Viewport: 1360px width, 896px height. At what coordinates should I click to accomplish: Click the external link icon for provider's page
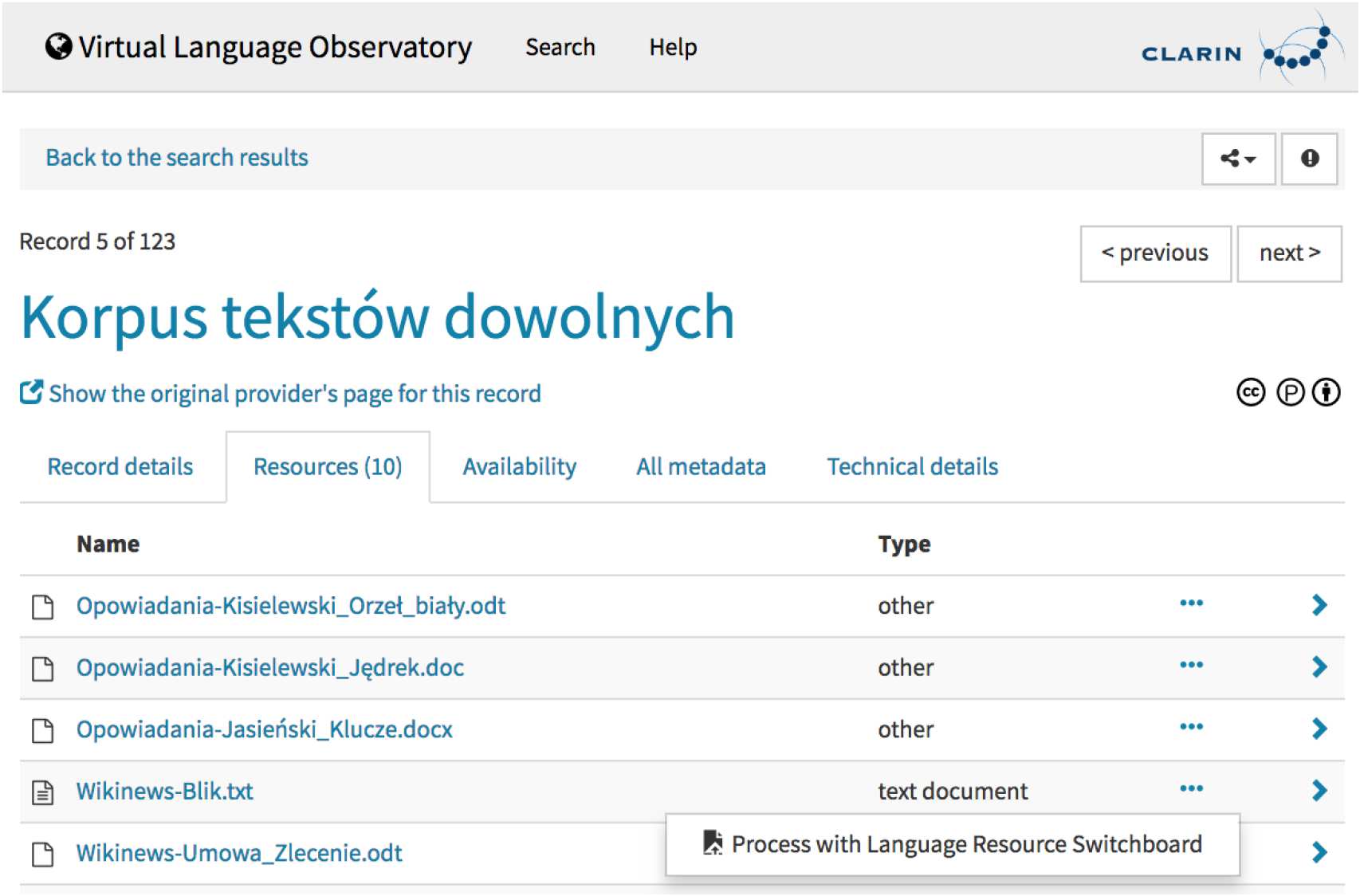(31, 392)
